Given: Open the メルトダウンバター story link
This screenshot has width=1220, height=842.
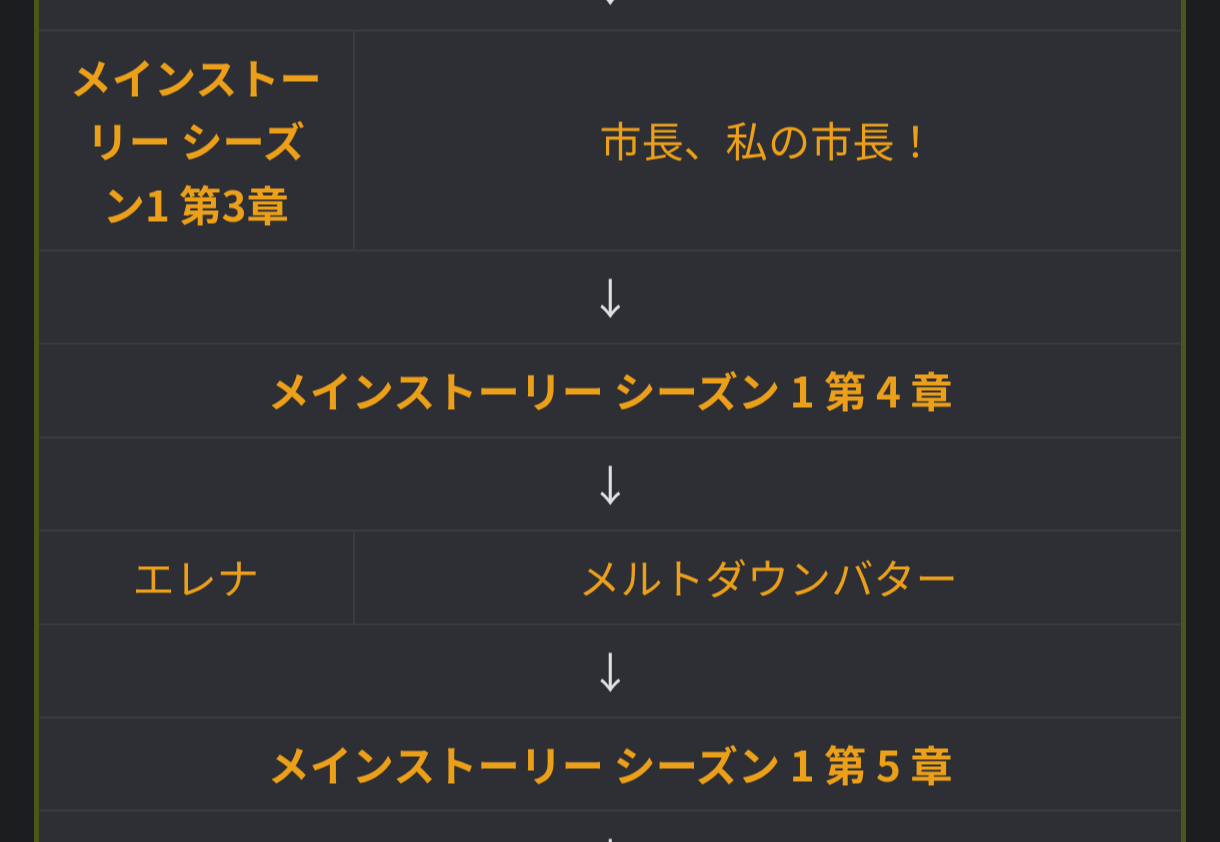Looking at the screenshot, I should (x=768, y=579).
